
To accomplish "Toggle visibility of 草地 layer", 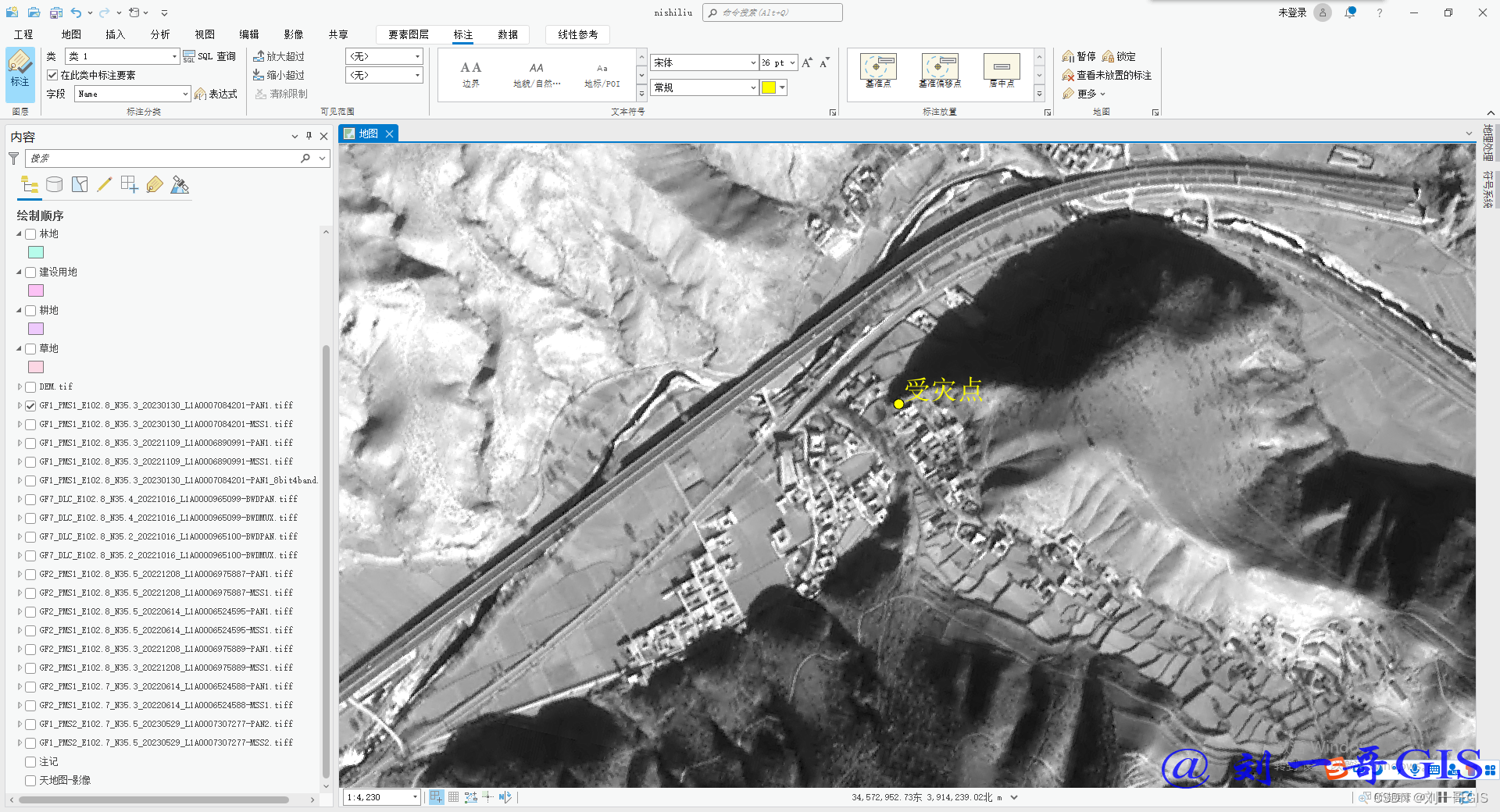I will [x=30, y=349].
